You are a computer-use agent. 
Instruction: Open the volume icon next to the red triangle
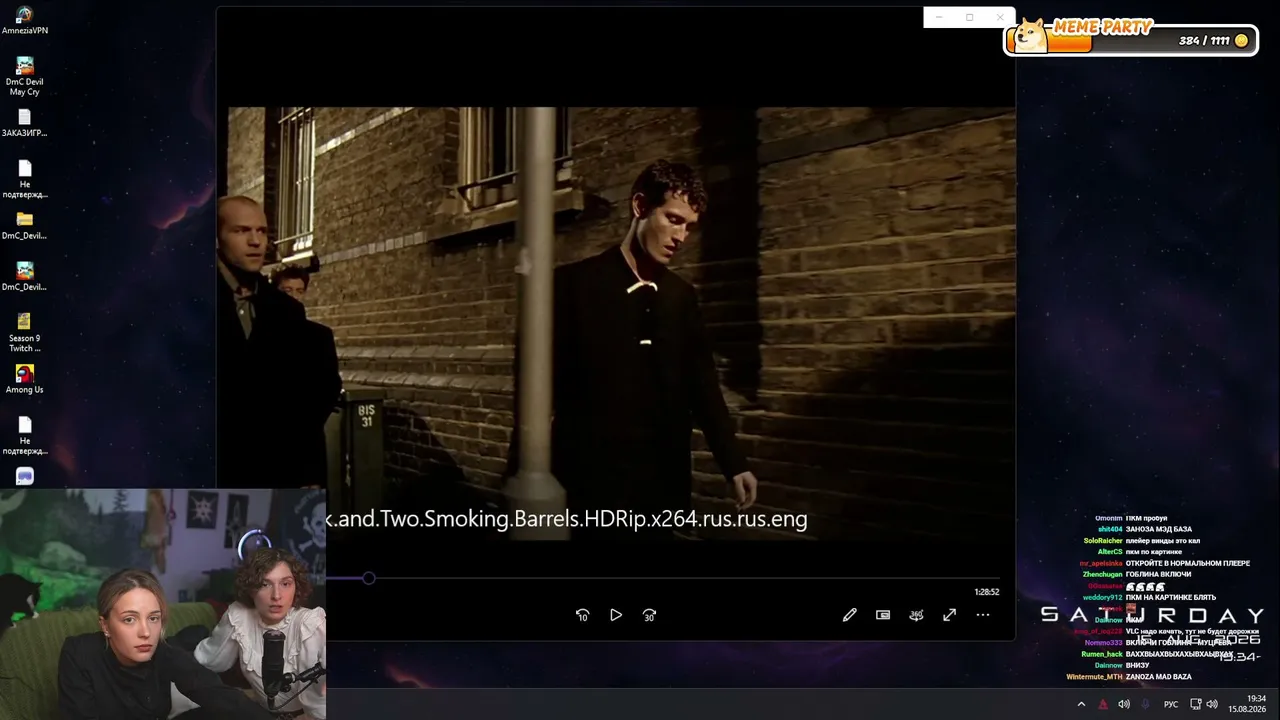(1124, 704)
